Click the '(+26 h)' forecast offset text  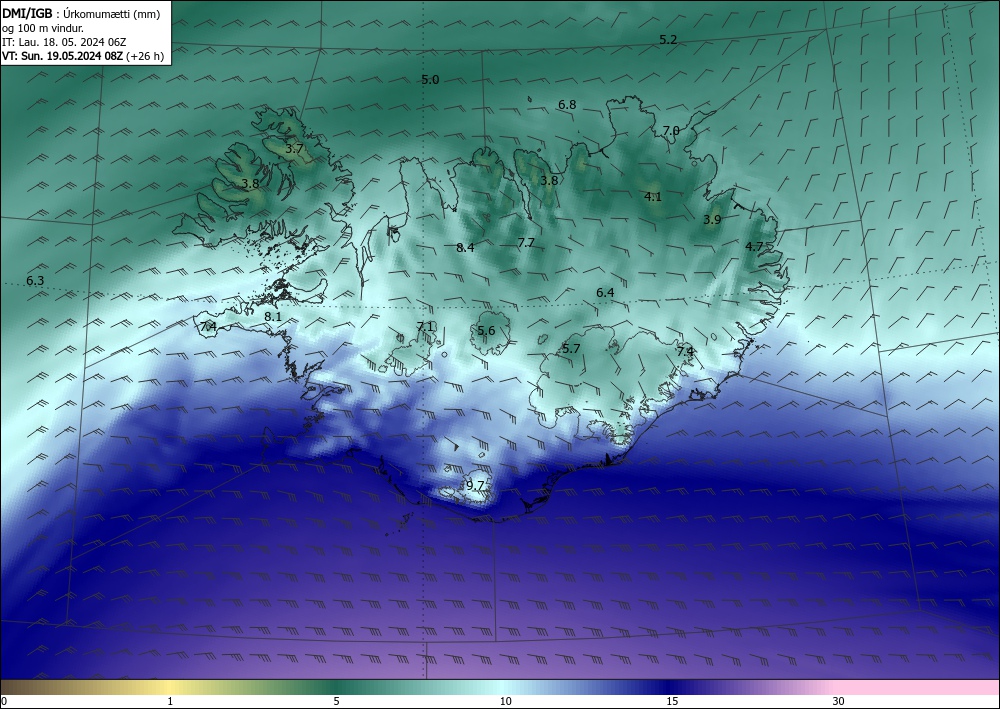coord(145,56)
